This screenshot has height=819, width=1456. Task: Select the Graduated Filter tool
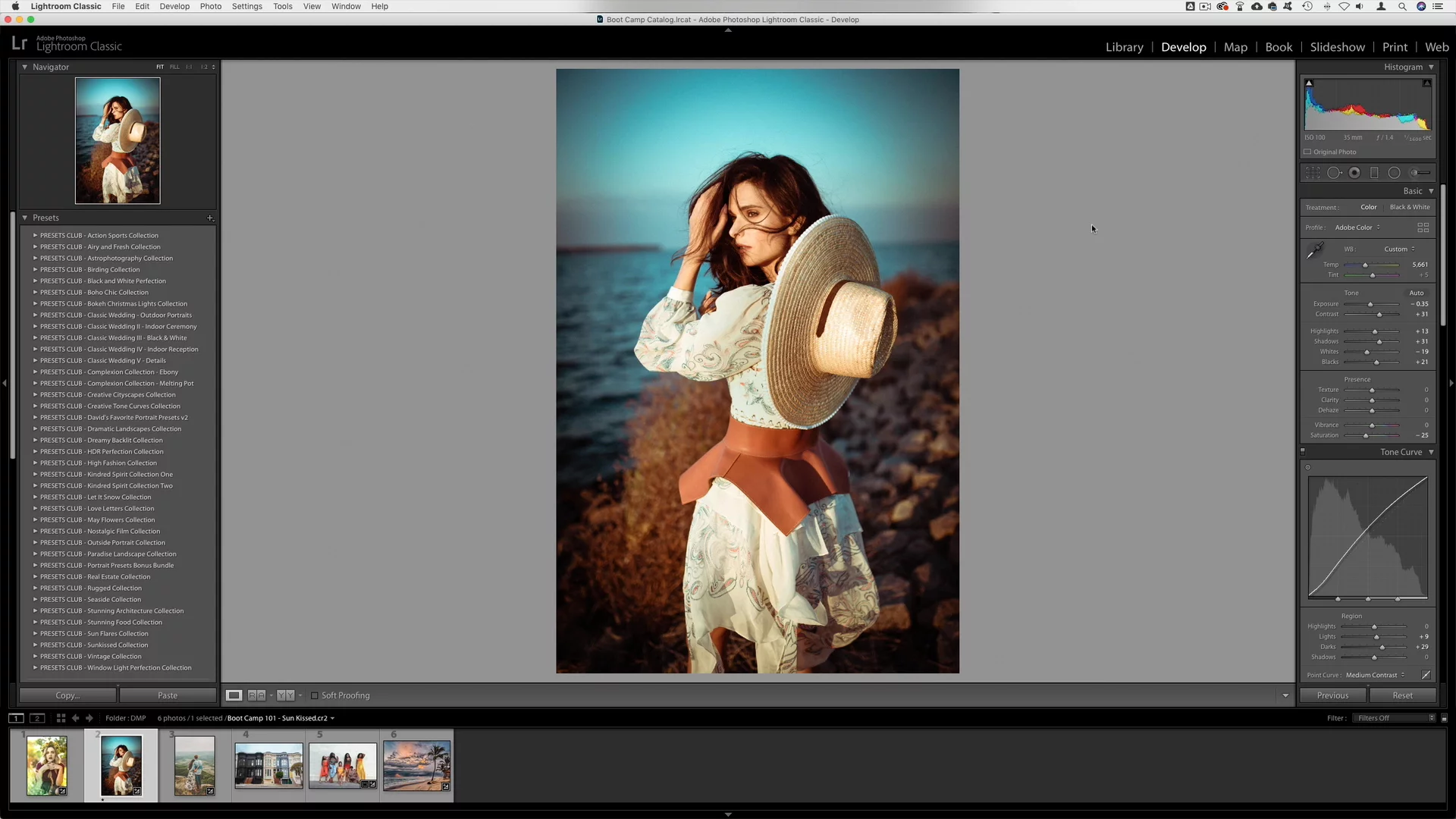[1374, 173]
